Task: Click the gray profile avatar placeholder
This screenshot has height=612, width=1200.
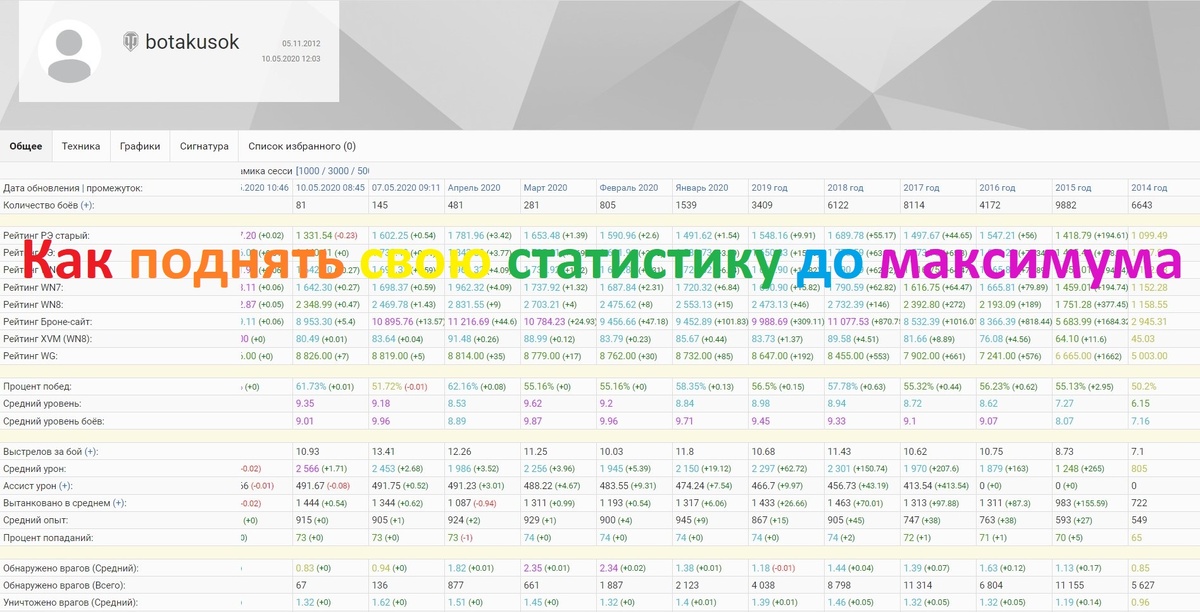Action: click(x=69, y=51)
